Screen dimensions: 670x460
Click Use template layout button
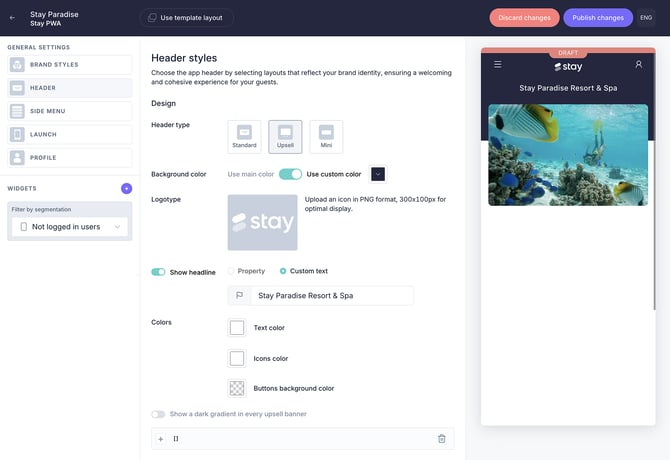[186, 18]
